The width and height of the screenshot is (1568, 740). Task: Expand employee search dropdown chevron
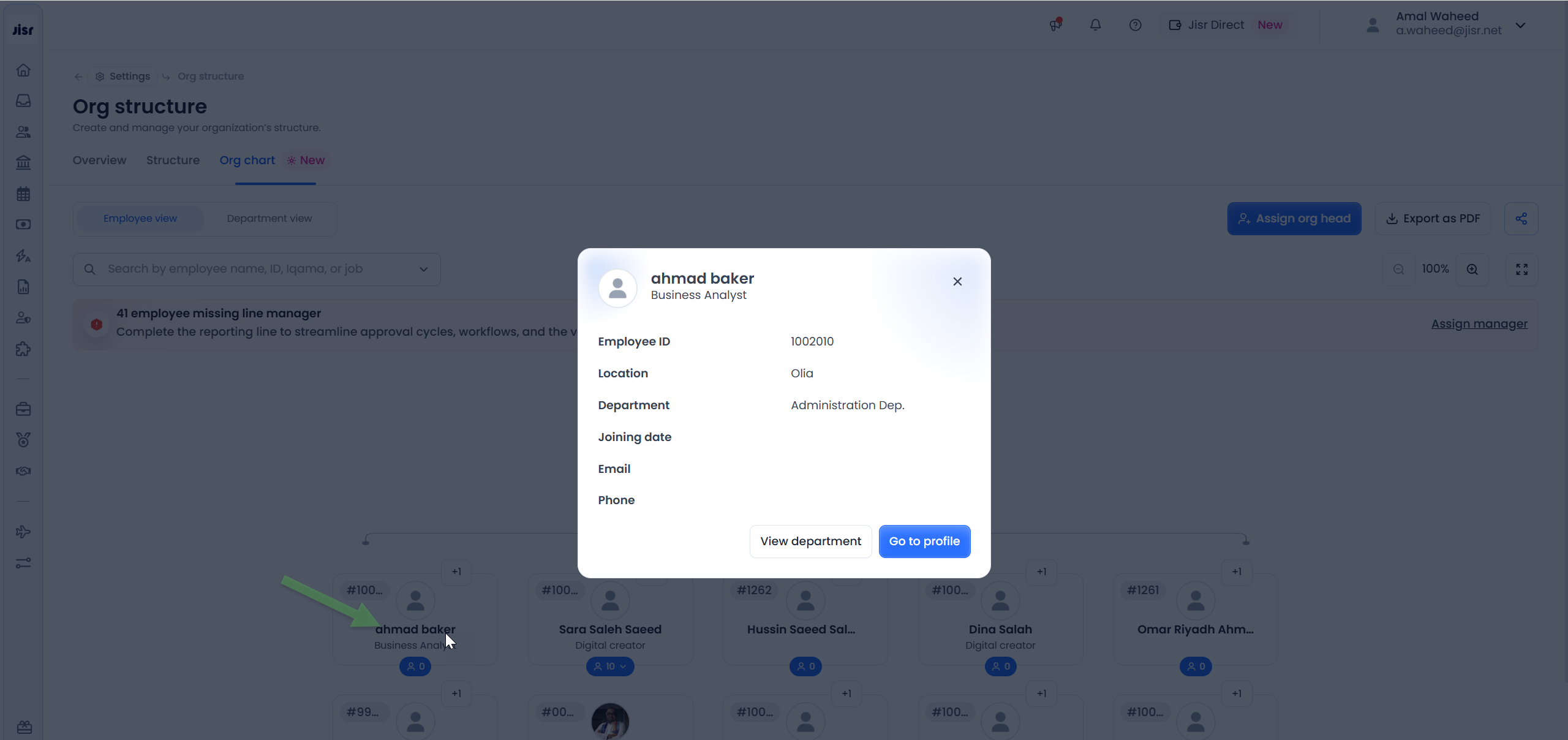(x=423, y=270)
